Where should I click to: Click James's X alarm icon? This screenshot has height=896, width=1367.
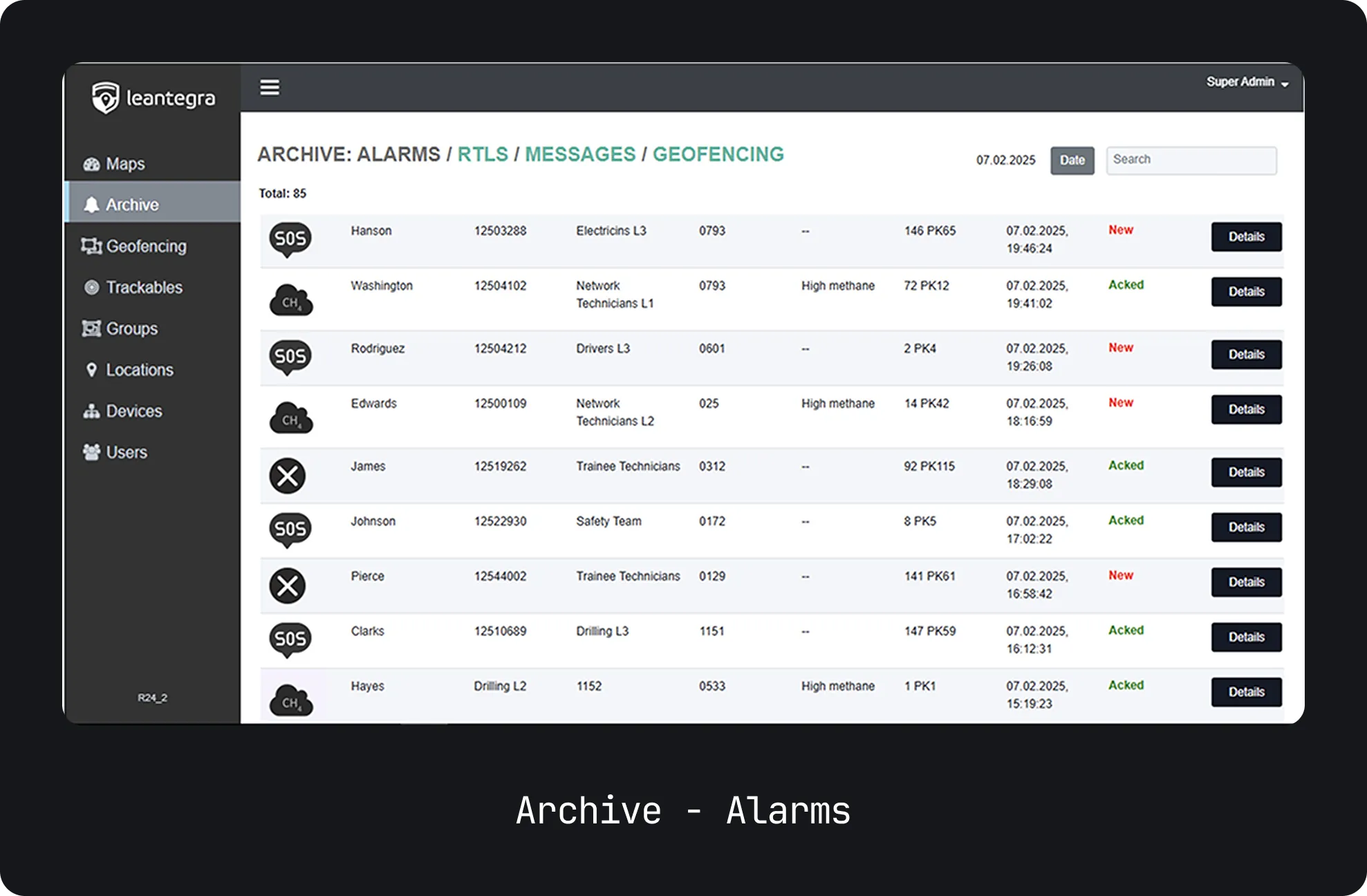coord(288,476)
